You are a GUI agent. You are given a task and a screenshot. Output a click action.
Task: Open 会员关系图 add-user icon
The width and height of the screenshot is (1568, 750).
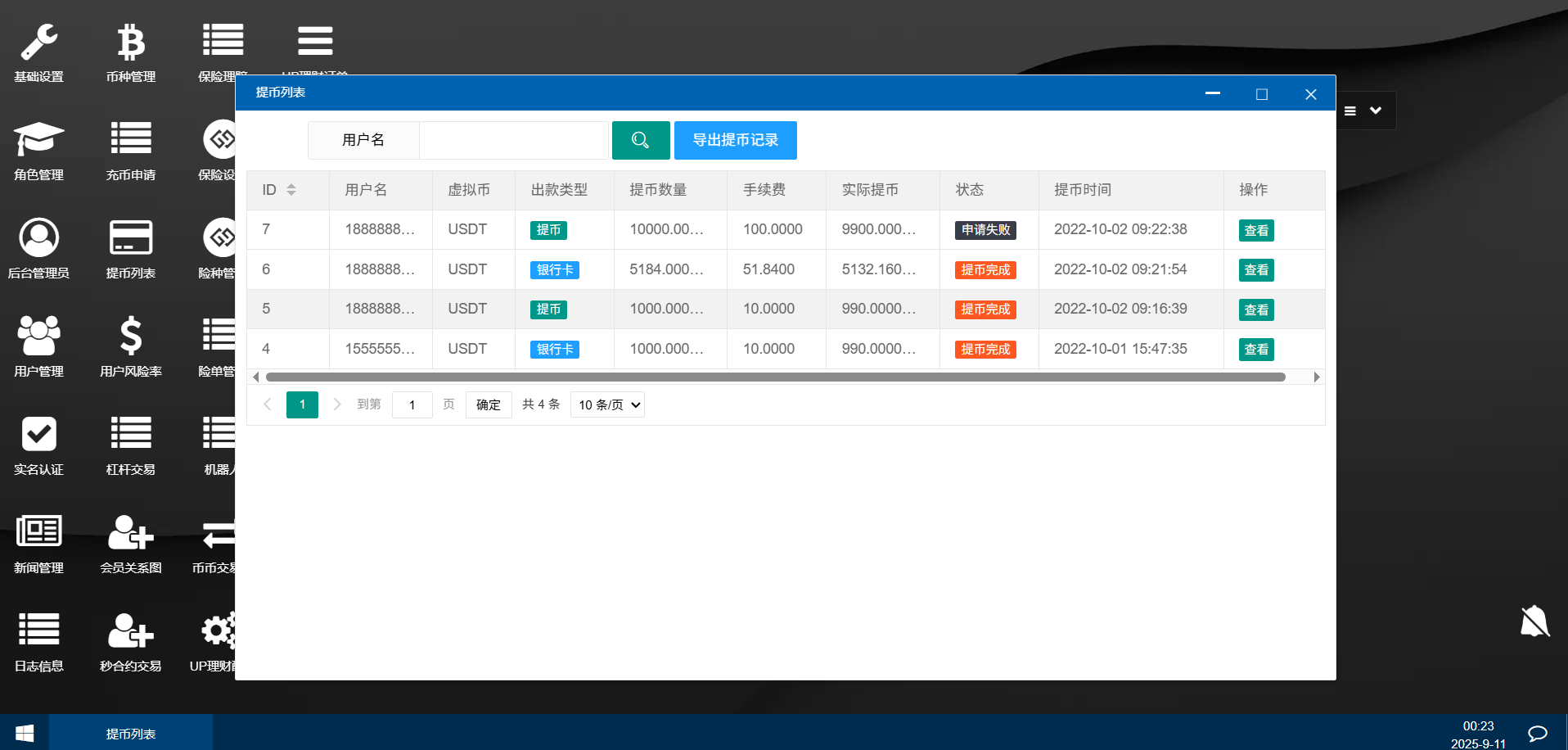(131, 533)
